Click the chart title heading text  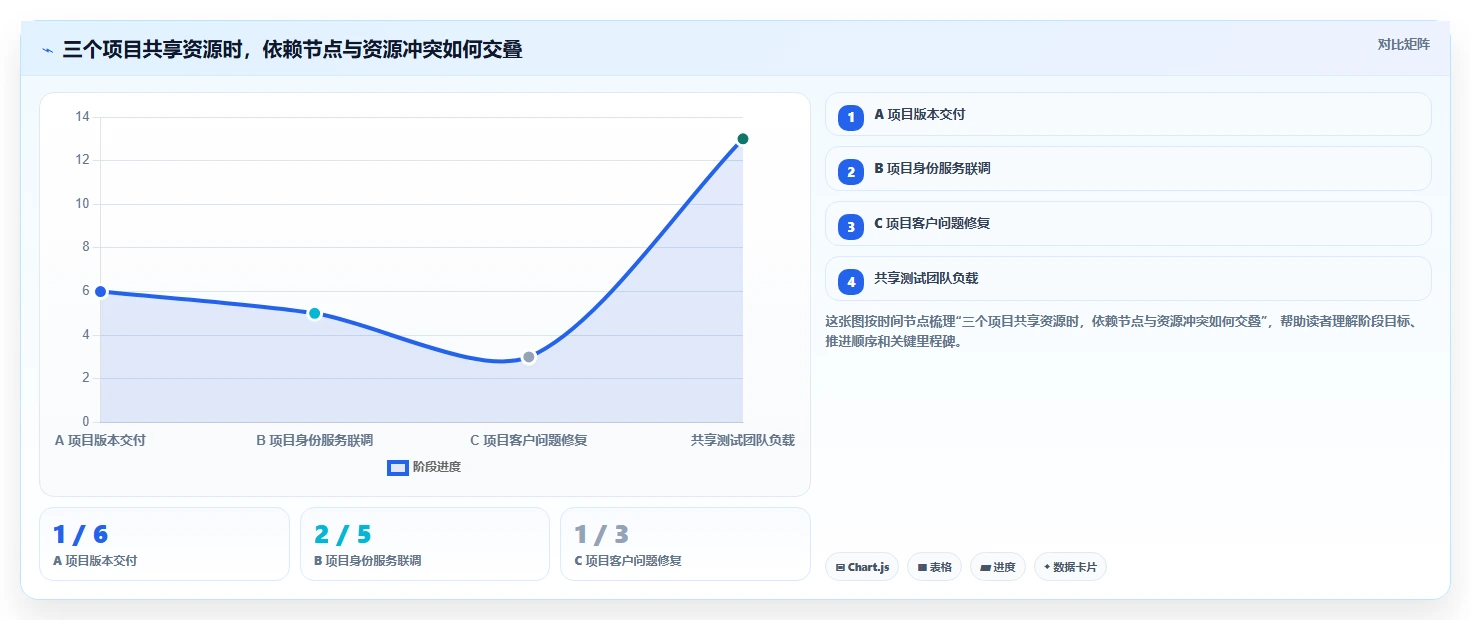point(292,50)
